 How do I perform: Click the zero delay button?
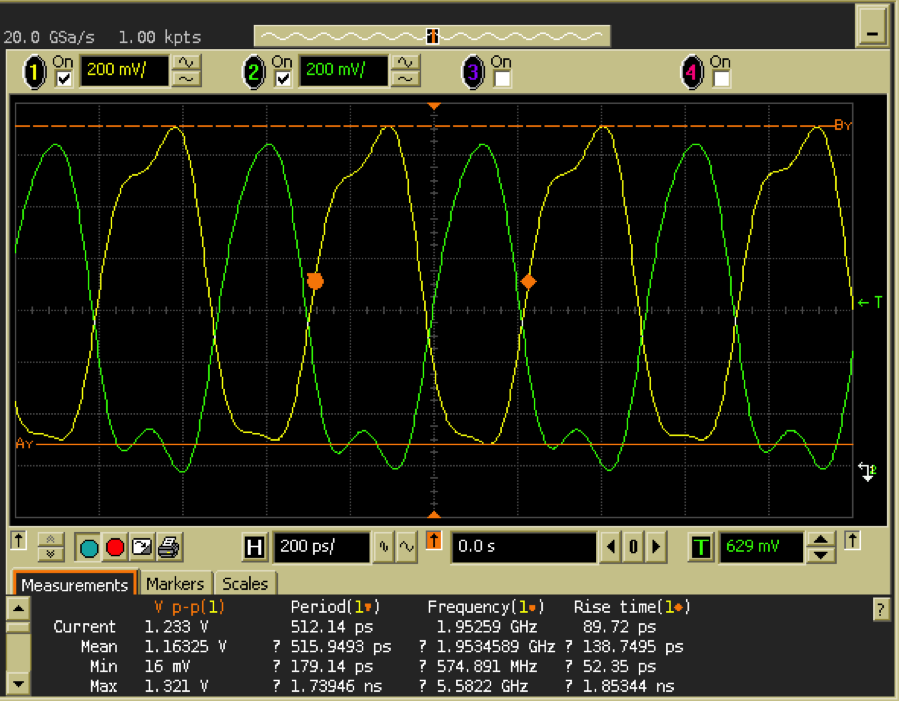click(633, 547)
